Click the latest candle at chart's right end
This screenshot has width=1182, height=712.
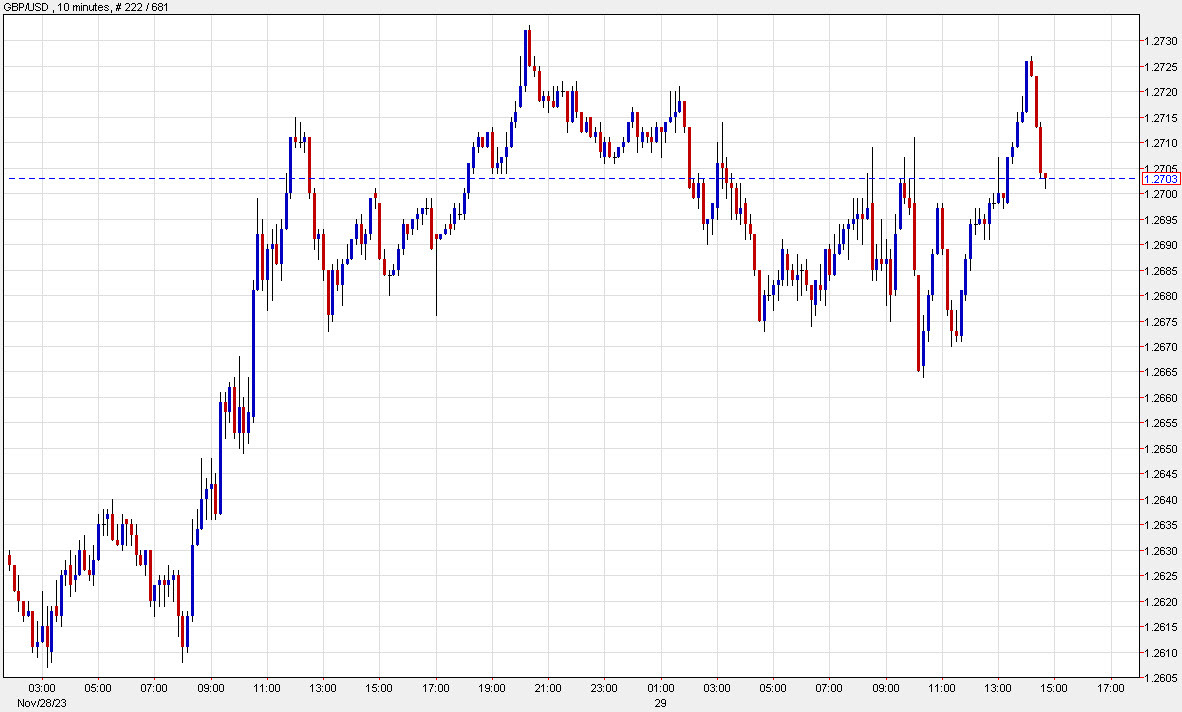1045,178
